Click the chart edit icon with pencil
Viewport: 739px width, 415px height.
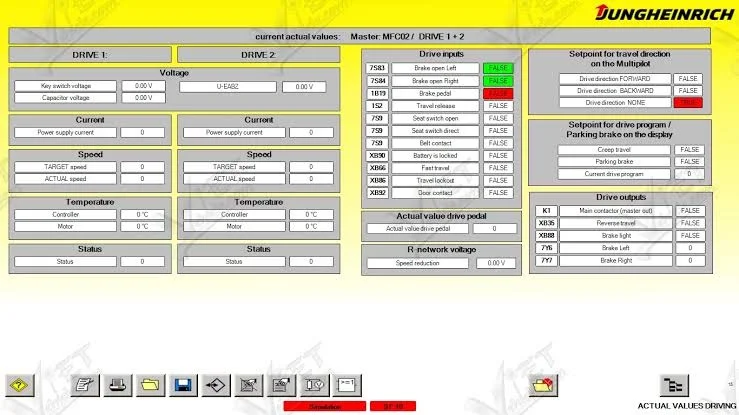point(281,385)
